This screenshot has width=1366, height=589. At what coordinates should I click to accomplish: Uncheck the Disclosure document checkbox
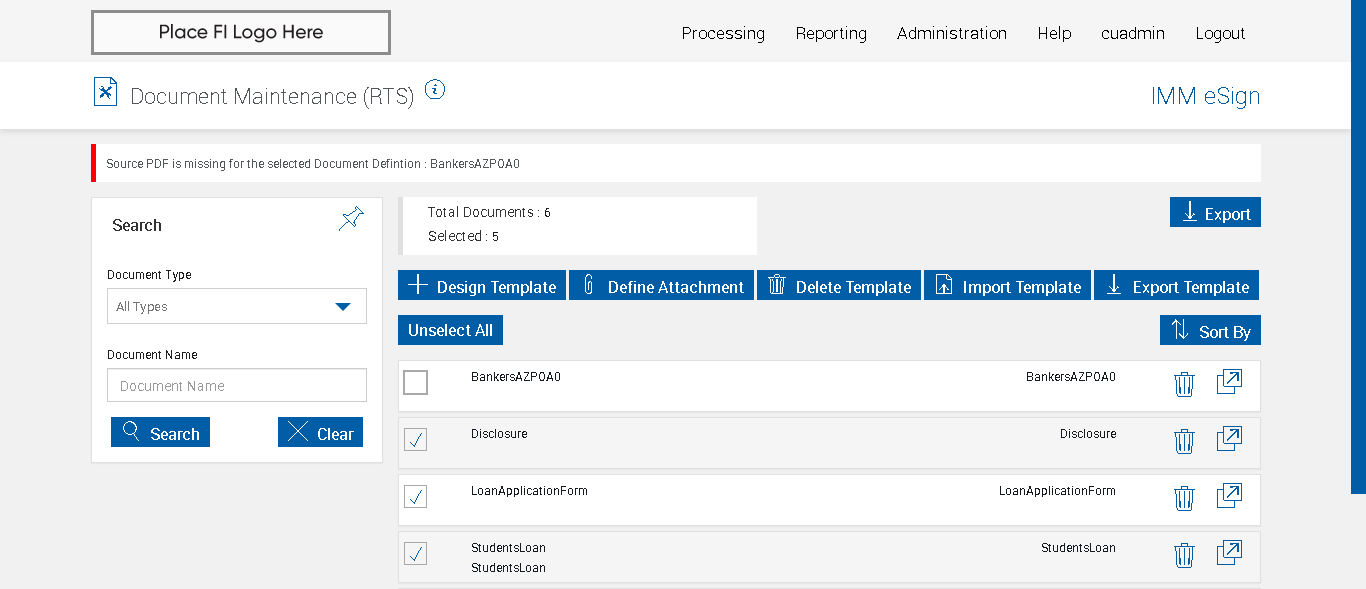click(416, 439)
